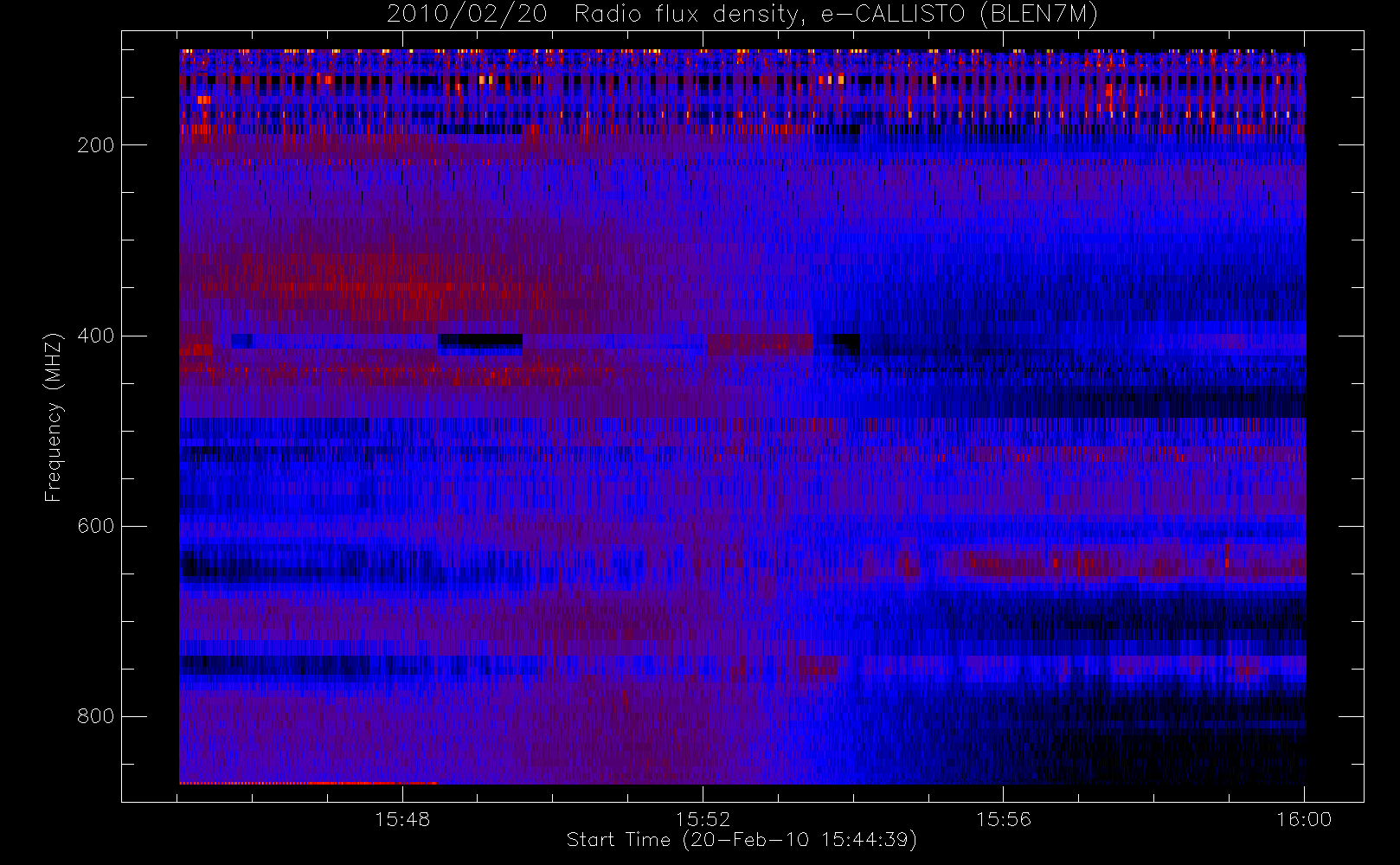Click the 'Start Time (20-Feb-10 15:44:39)' axis label
The image size is (1400, 865).
(x=742, y=840)
